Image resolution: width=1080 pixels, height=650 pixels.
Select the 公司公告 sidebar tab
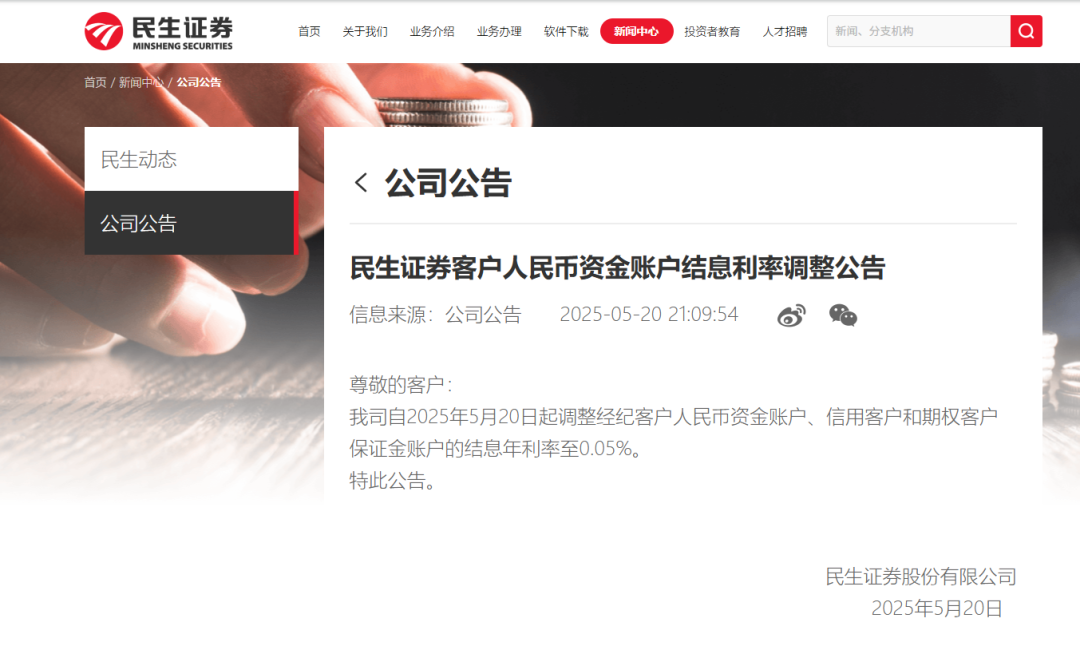tap(191, 223)
